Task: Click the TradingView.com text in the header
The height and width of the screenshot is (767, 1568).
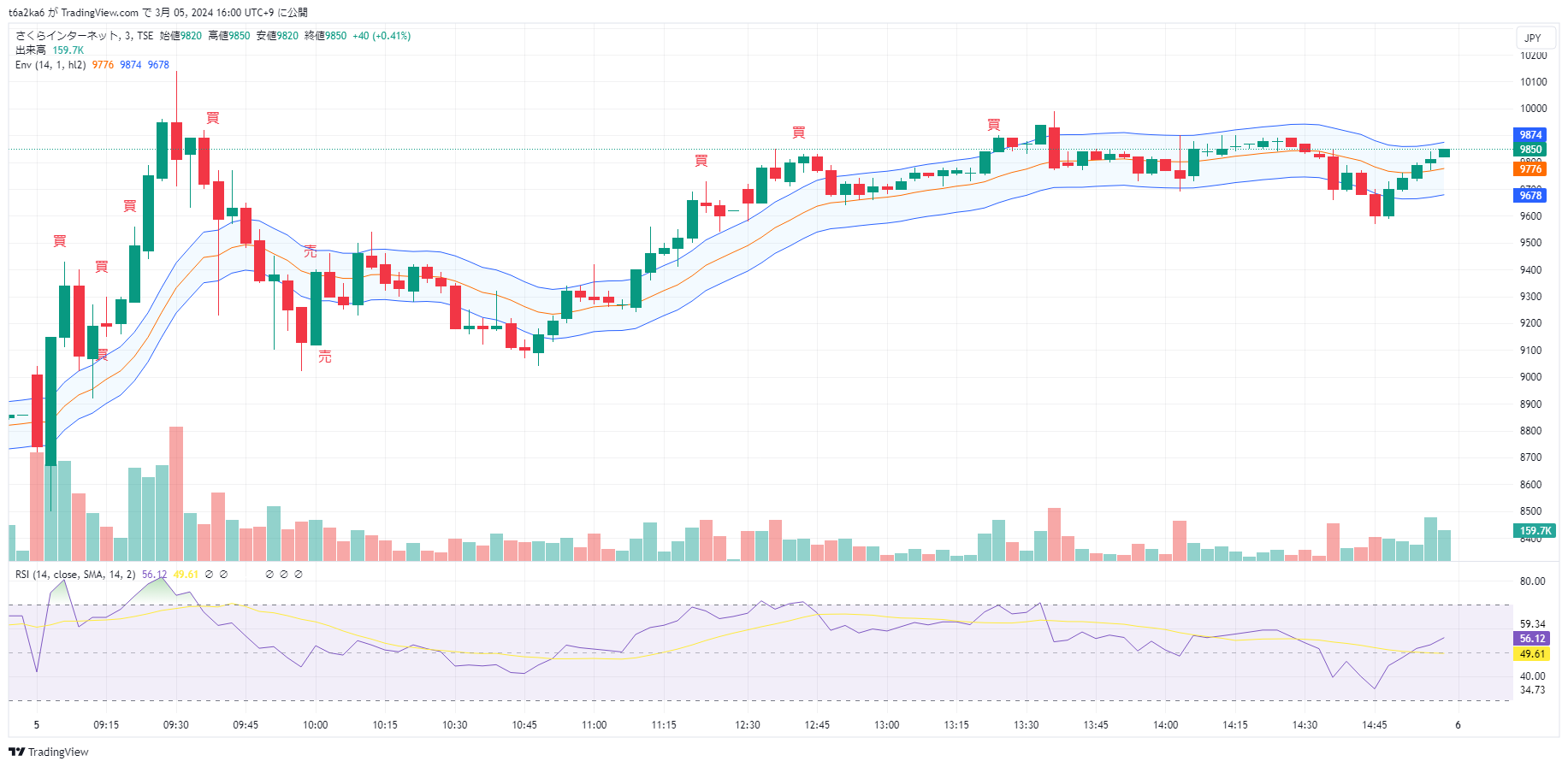Action: [x=99, y=13]
